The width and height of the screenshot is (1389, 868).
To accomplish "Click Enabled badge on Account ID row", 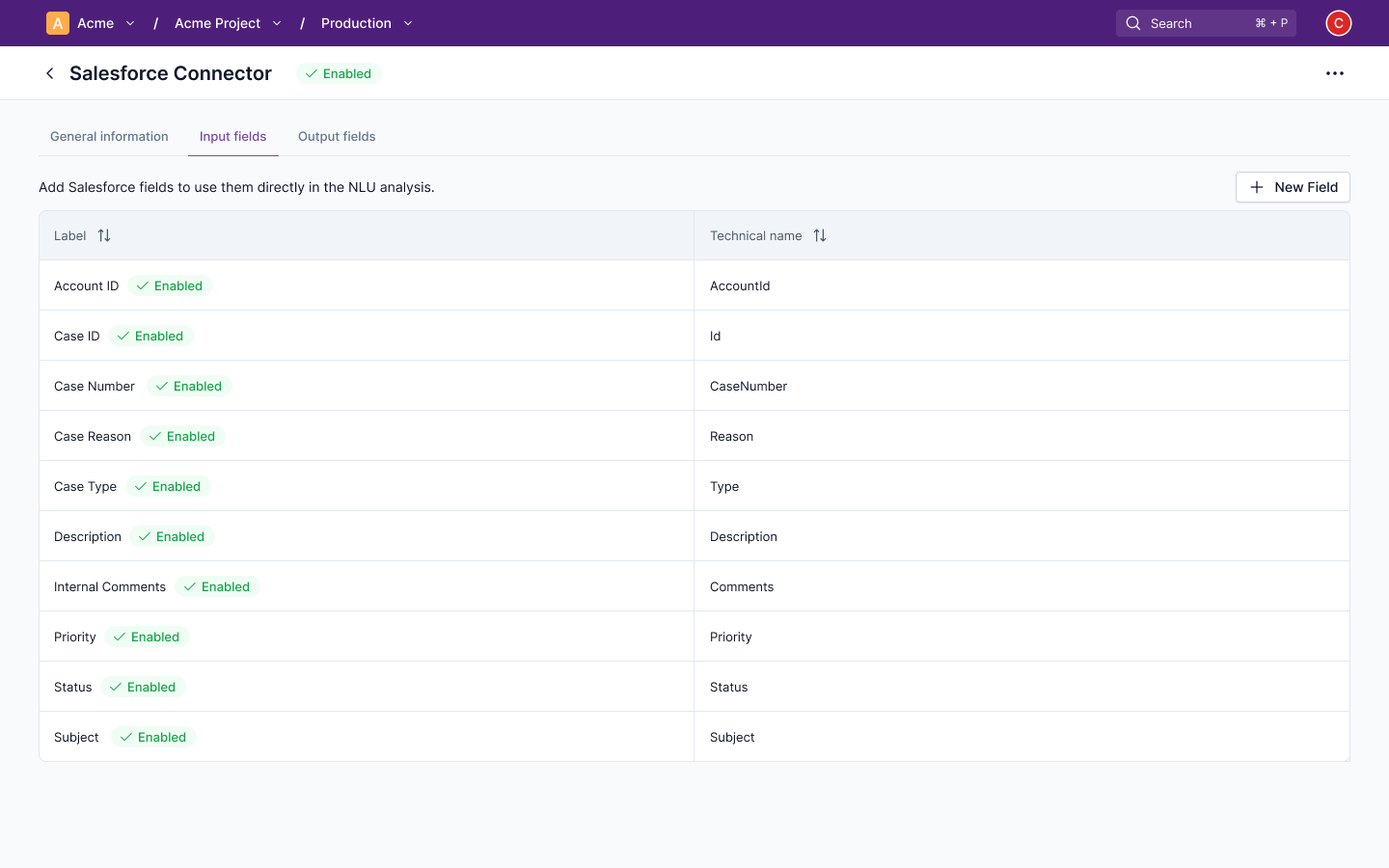I will tap(170, 285).
